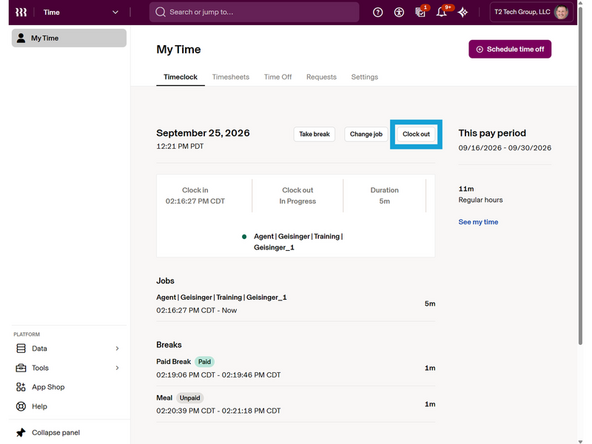
Task: Switch to the Timesheets tab
Action: (x=231, y=77)
